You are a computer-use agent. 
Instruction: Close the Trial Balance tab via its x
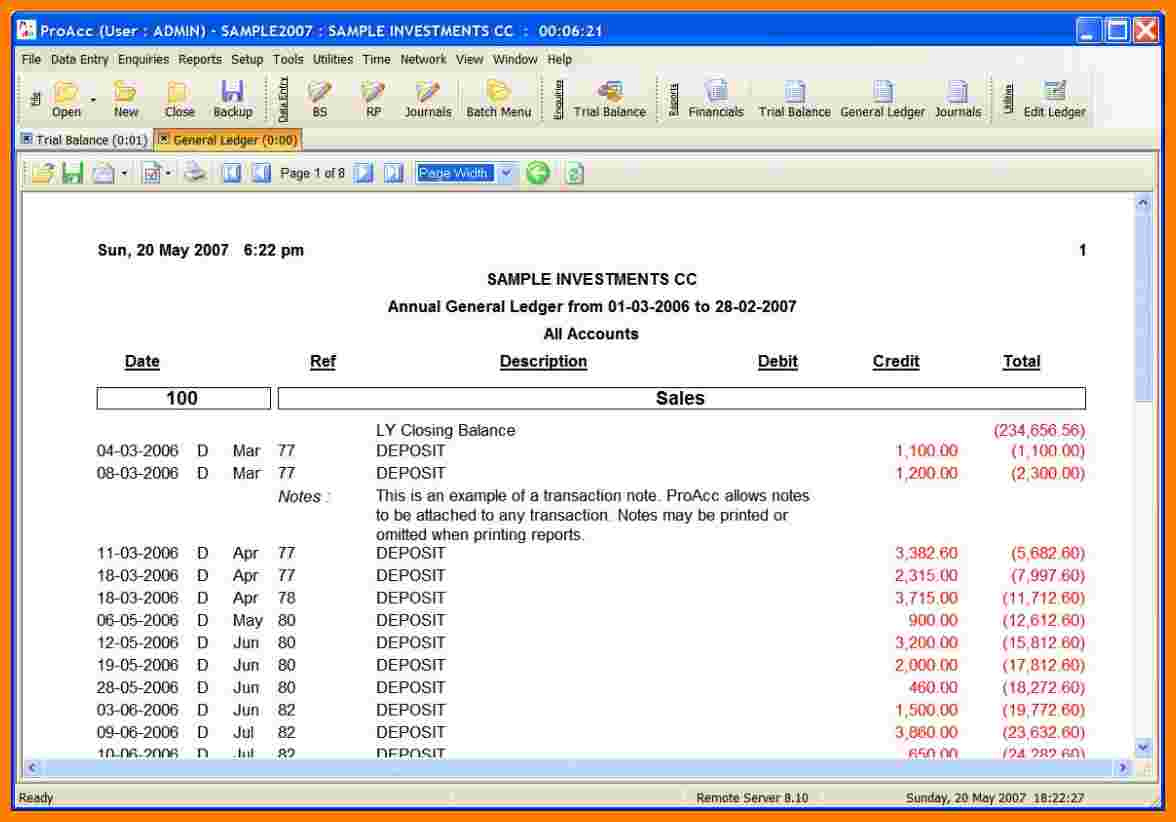(27, 139)
